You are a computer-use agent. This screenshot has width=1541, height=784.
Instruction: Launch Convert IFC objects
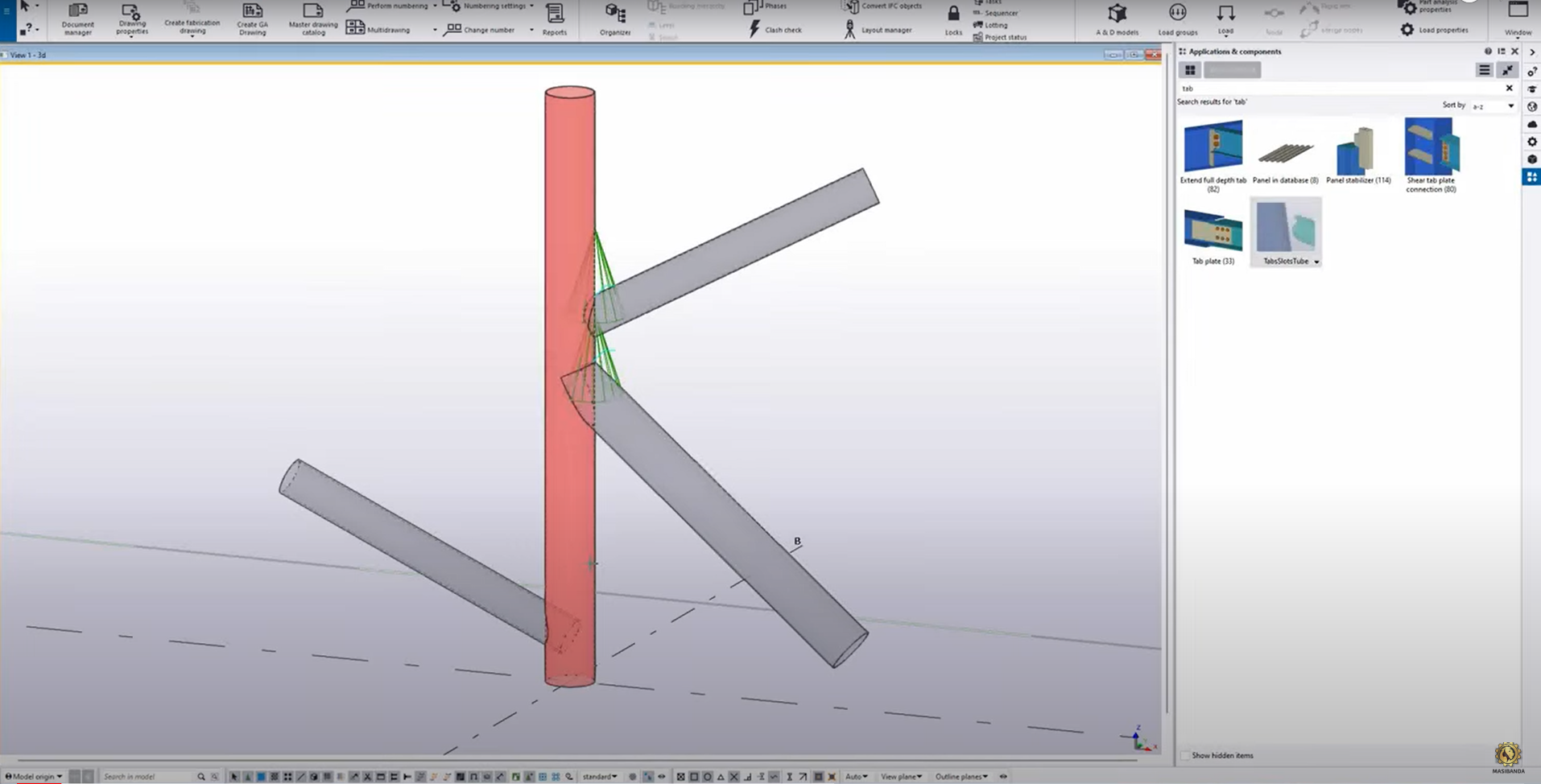click(886, 6)
